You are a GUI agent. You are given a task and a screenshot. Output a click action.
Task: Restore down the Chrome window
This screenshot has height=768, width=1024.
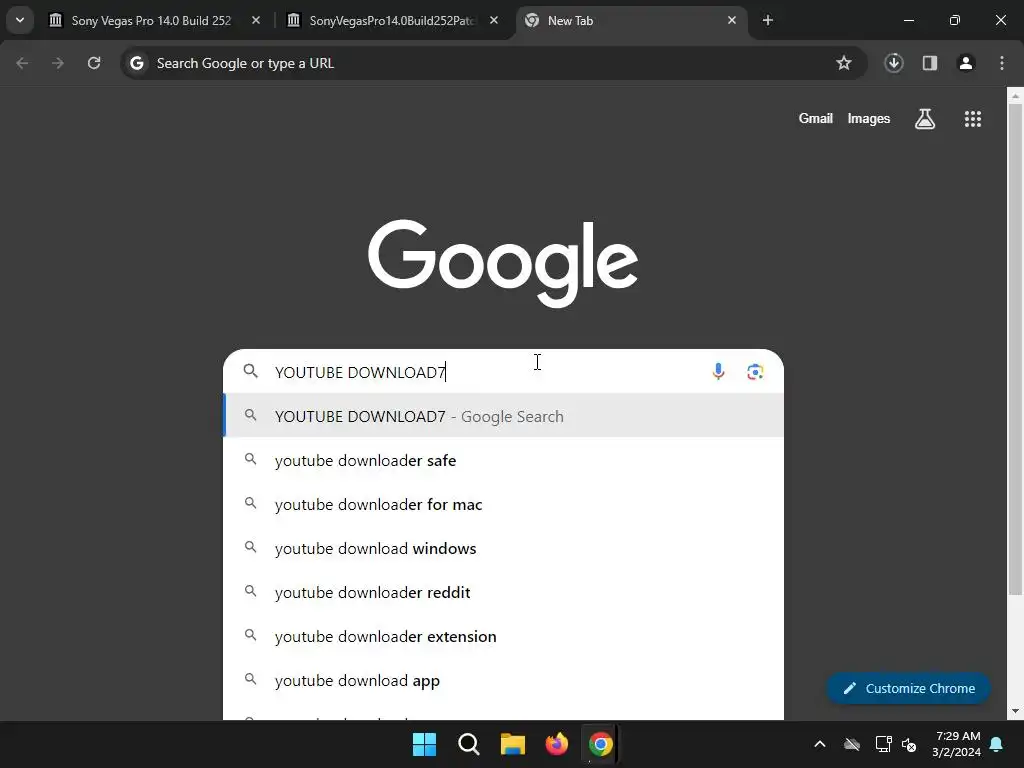coord(955,21)
